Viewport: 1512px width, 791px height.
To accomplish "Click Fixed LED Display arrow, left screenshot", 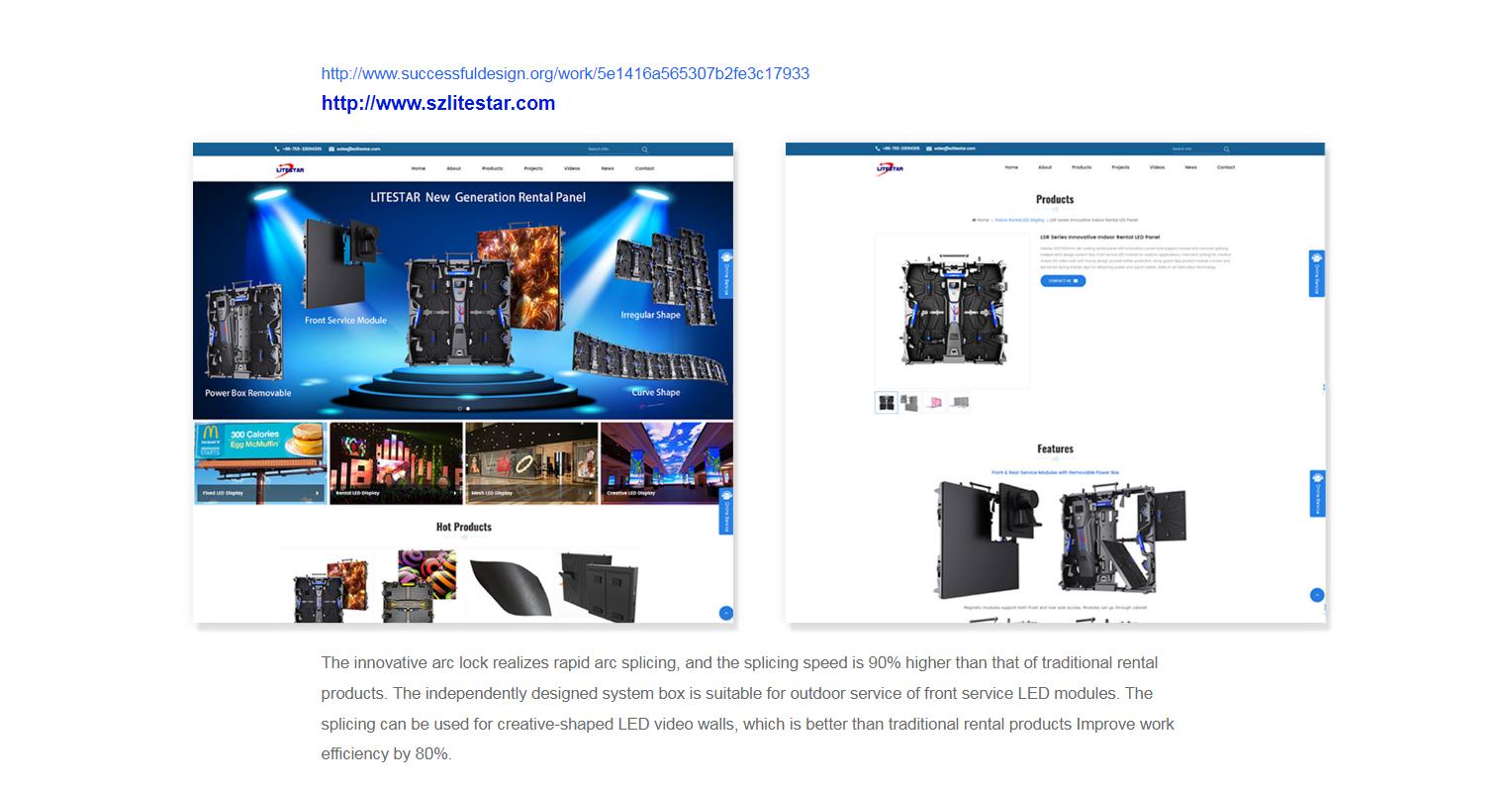I will [317, 493].
